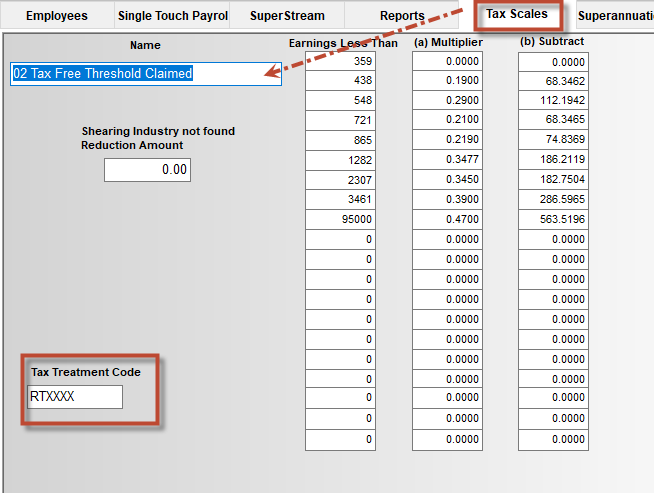This screenshot has height=493, width=654.
Task: Open the Superannuation tab
Action: (614, 16)
